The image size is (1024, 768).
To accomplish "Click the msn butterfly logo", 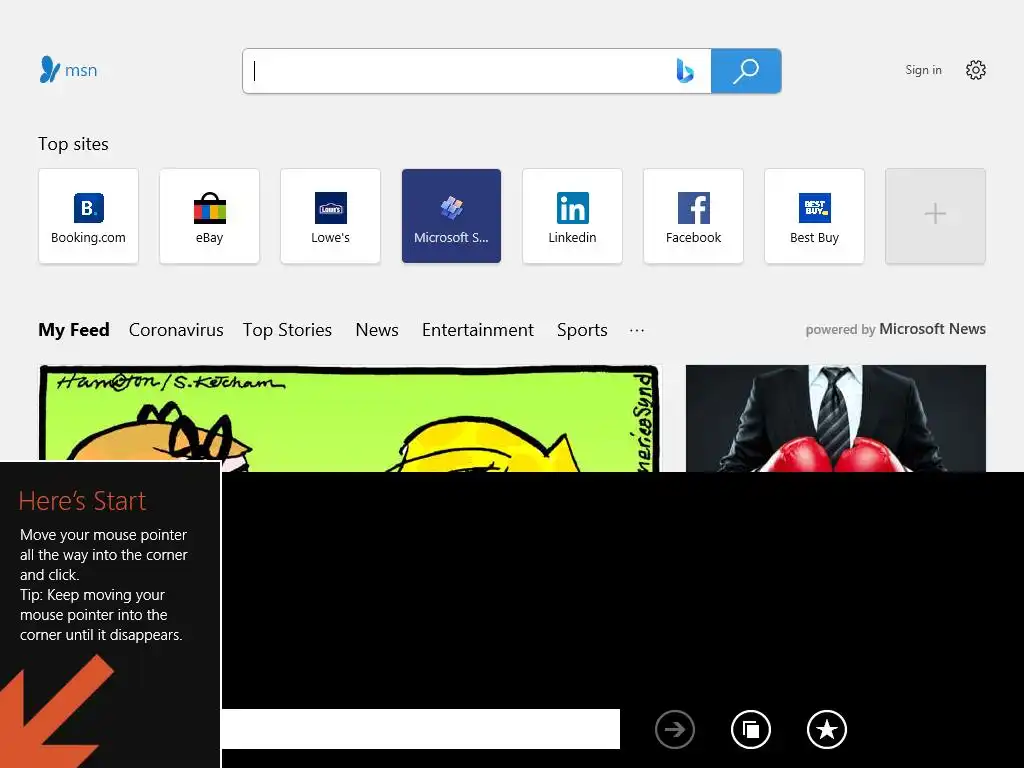I will (x=68, y=70).
